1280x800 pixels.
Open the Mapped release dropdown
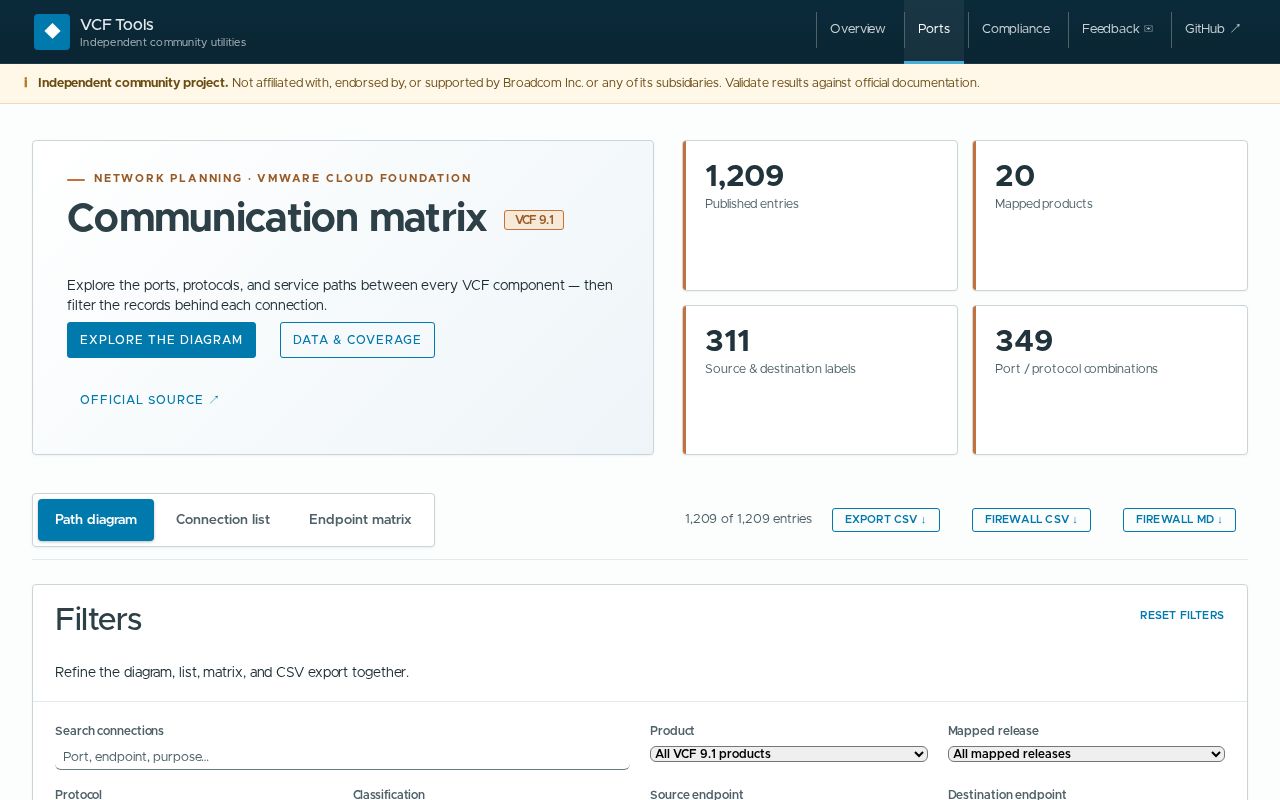pos(1086,754)
